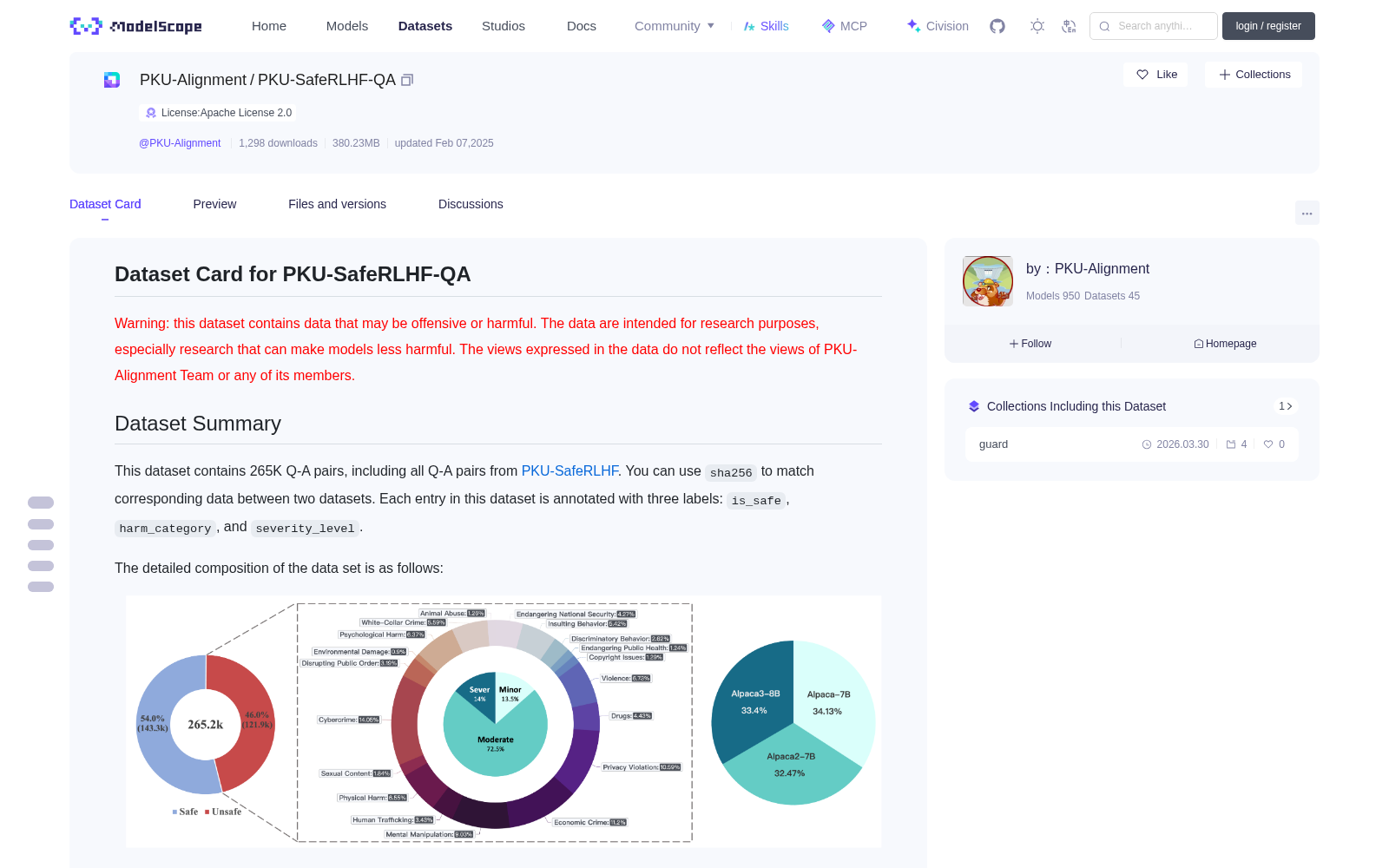Screen dimensions: 1389x868
Task: Switch language with the translate icon
Action: coord(1070,26)
